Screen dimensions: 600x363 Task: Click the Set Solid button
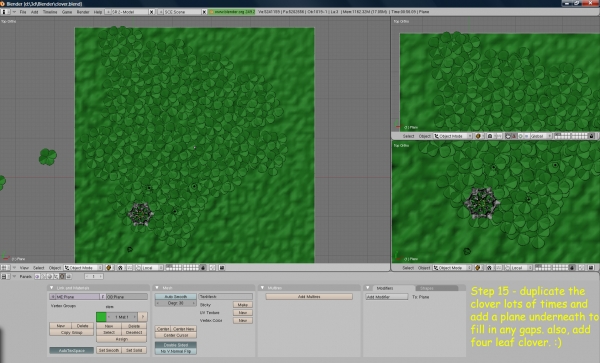point(134,350)
